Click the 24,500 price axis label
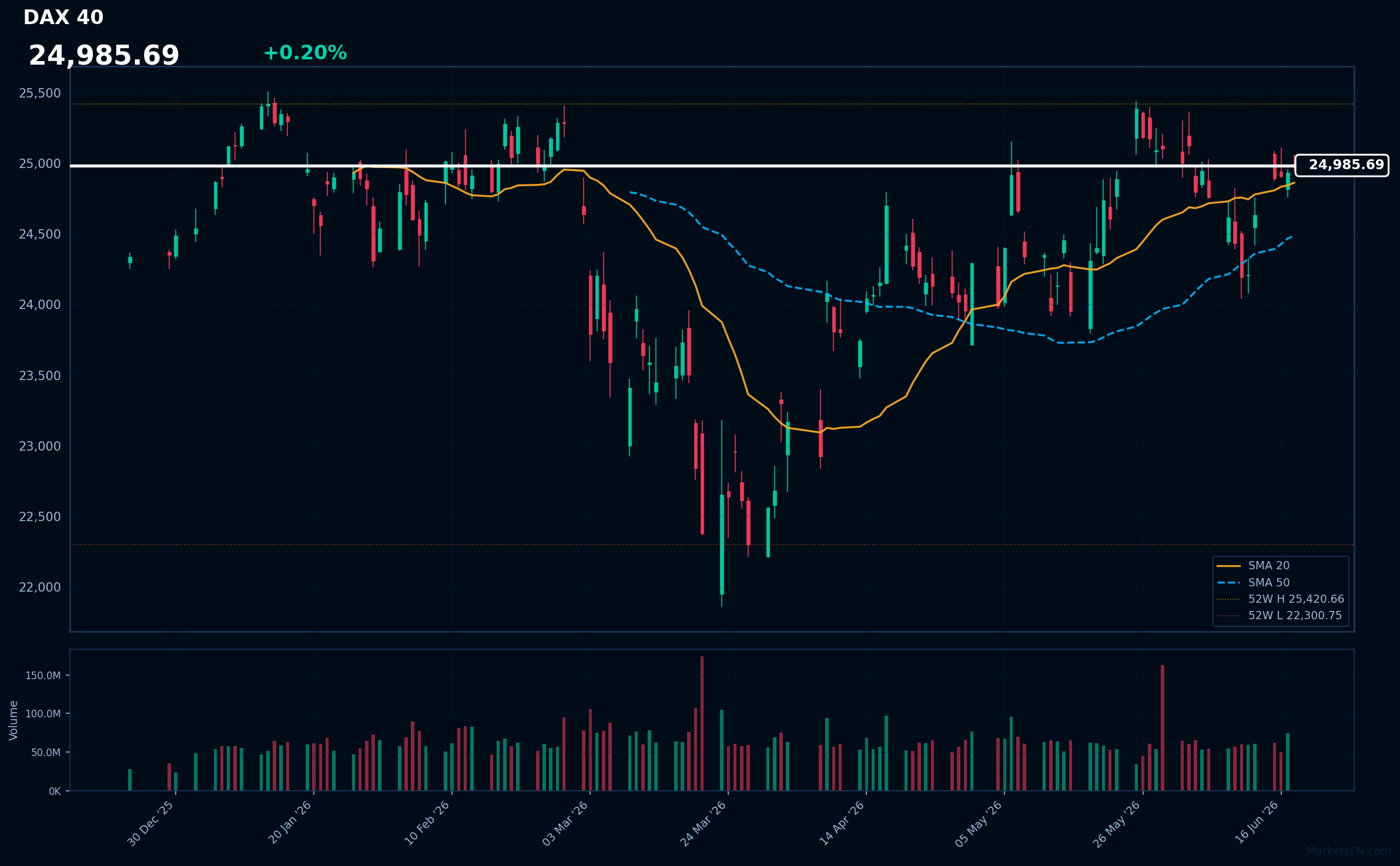The image size is (1400, 866). click(40, 234)
